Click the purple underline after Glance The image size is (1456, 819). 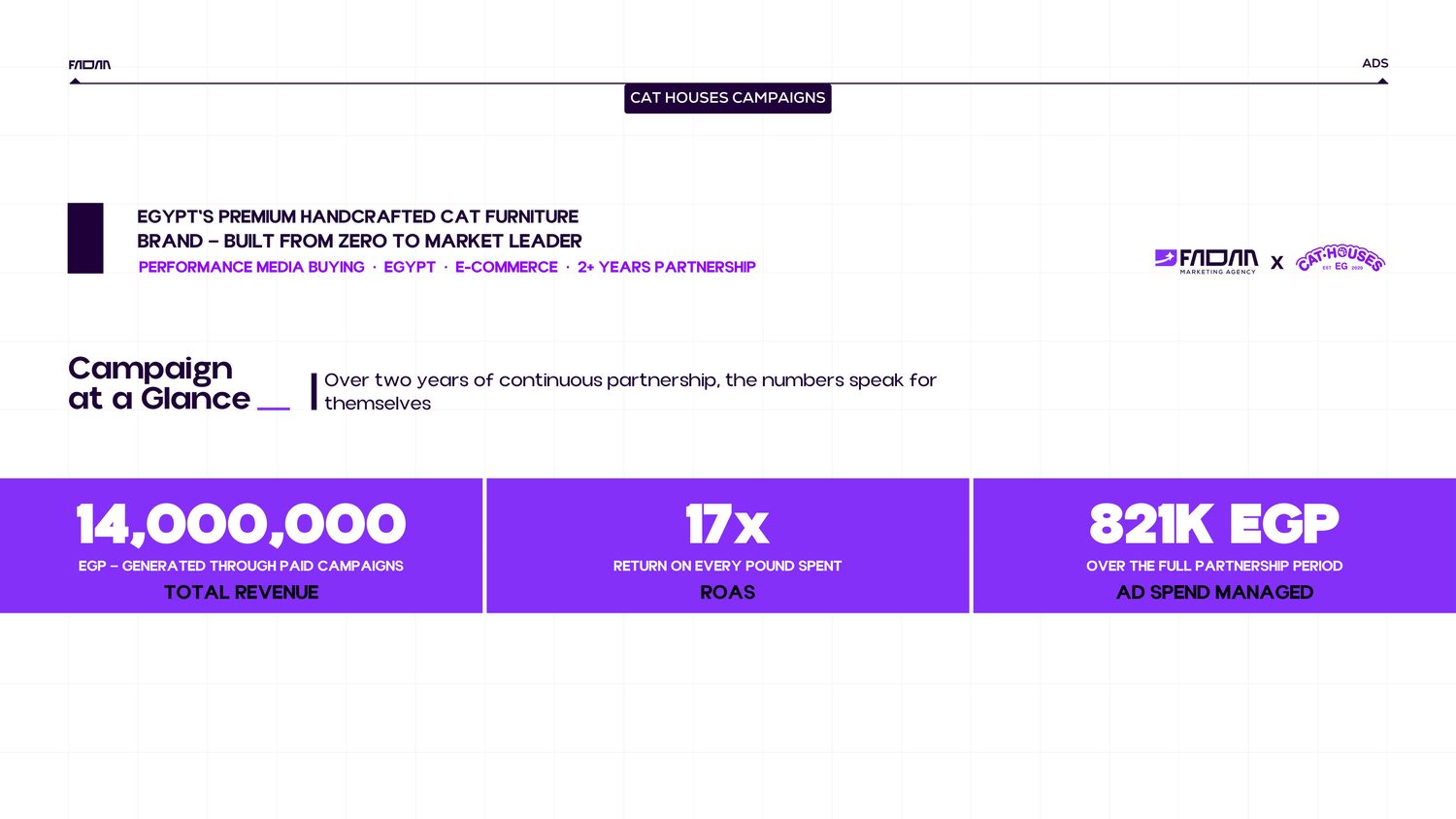274,409
